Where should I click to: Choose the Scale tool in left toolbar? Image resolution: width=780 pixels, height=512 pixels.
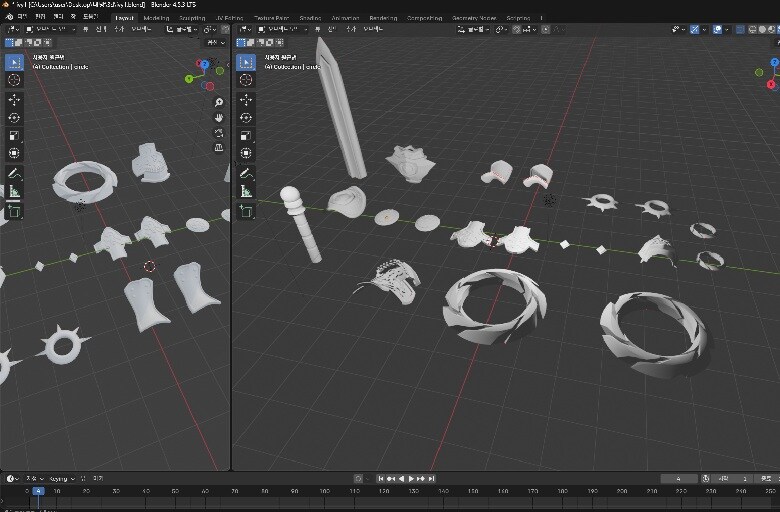point(14,136)
